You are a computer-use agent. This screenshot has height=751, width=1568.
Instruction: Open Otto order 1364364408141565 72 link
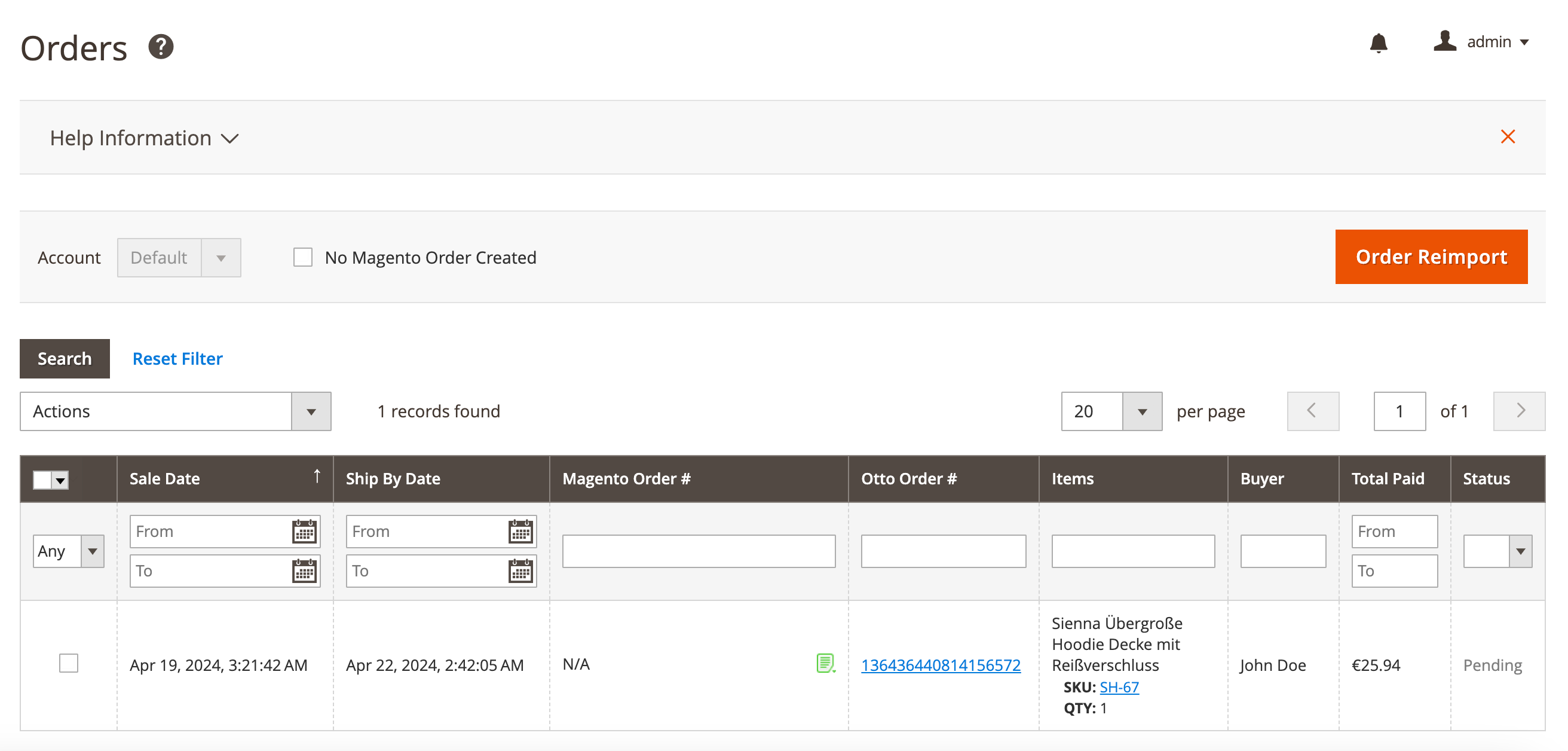(x=940, y=665)
